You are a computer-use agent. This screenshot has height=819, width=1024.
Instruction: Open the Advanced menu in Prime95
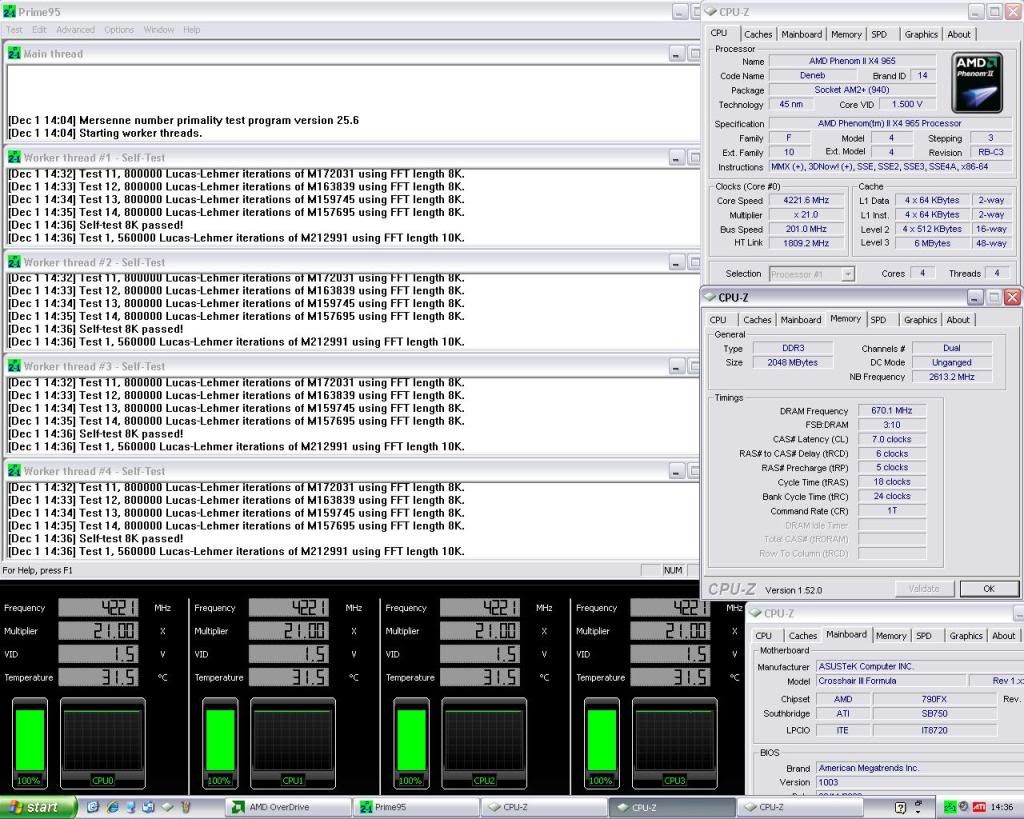pos(76,30)
